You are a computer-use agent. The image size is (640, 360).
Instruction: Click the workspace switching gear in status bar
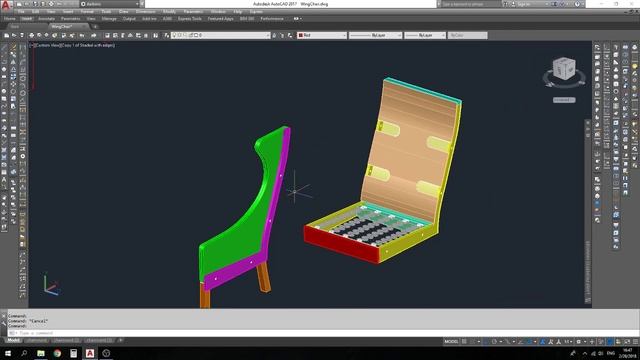(x=578, y=342)
